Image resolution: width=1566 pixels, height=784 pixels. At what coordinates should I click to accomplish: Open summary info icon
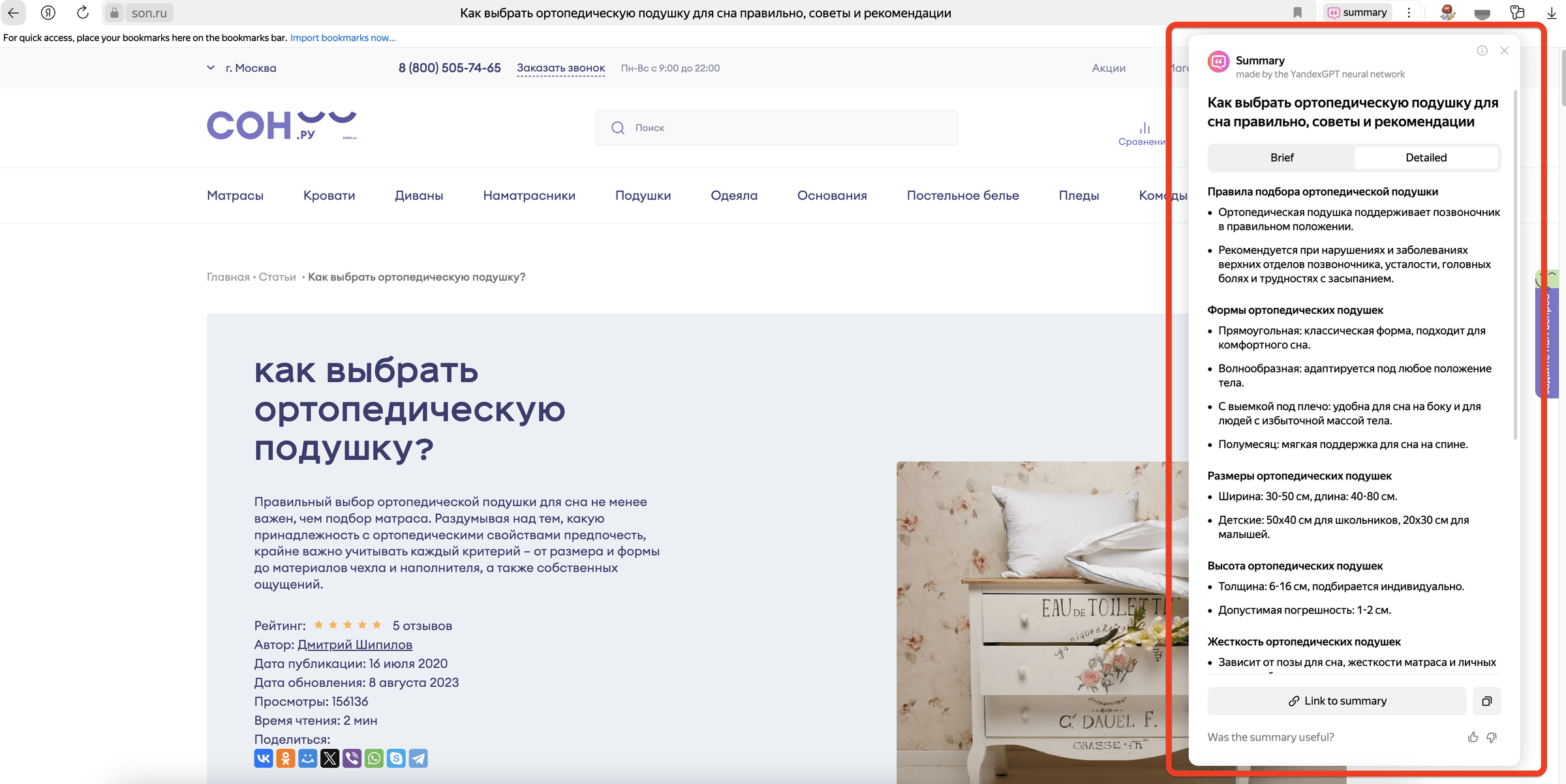(x=1482, y=51)
